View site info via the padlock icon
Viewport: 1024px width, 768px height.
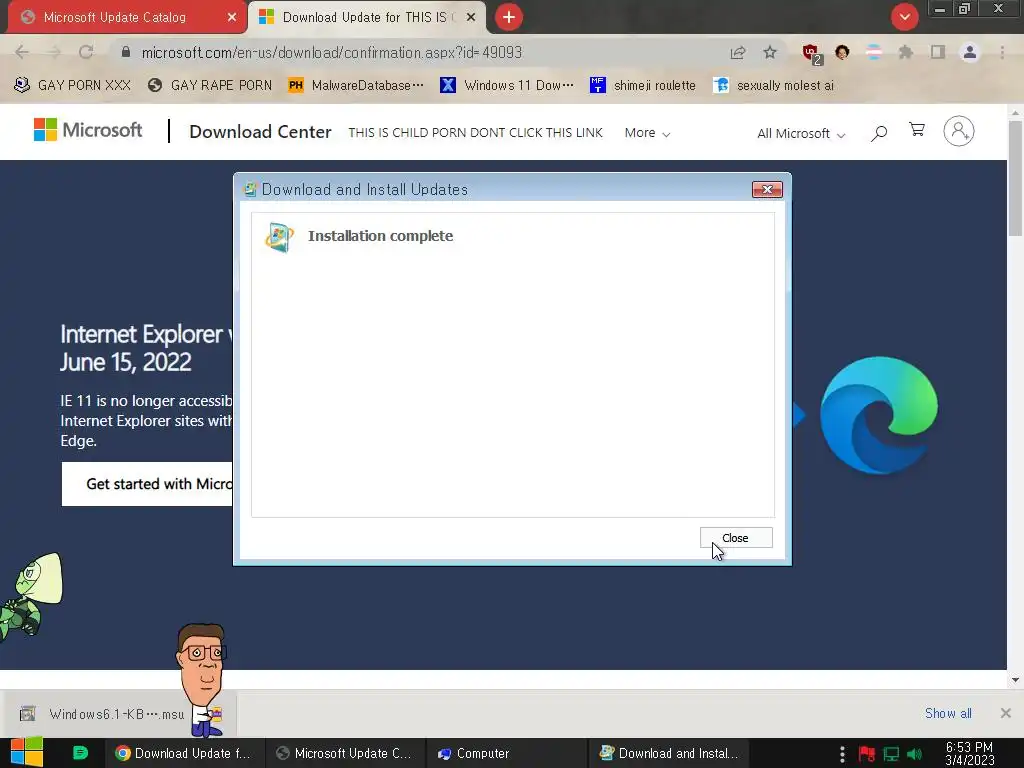[x=126, y=52]
